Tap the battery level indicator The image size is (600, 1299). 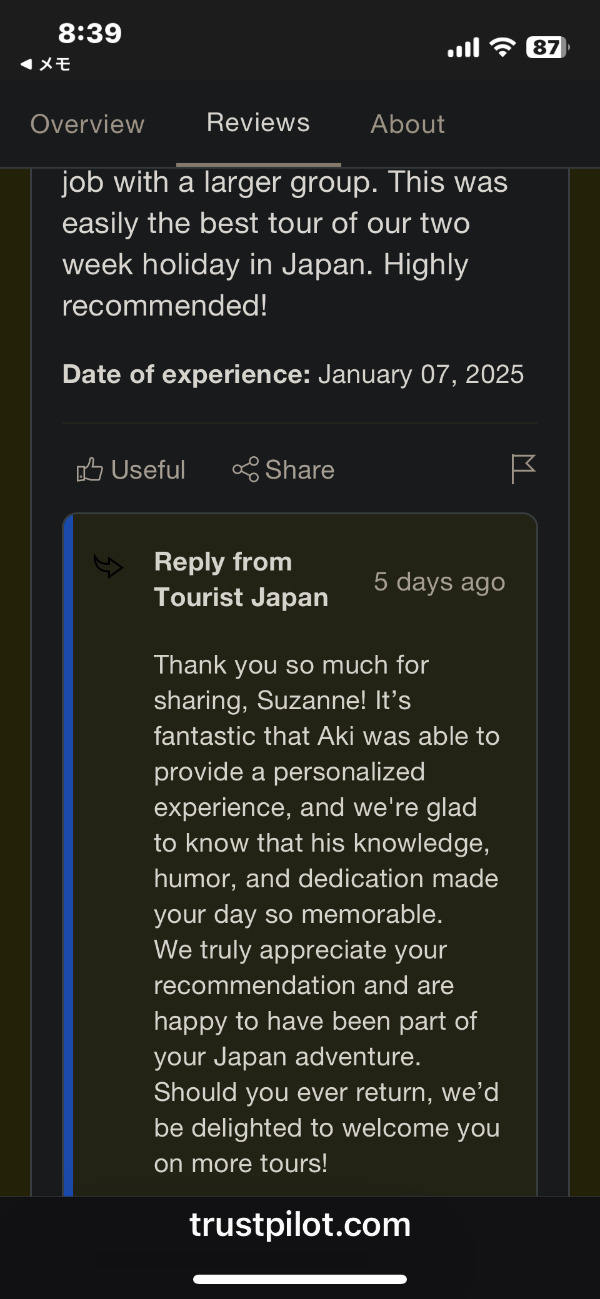coord(547,47)
